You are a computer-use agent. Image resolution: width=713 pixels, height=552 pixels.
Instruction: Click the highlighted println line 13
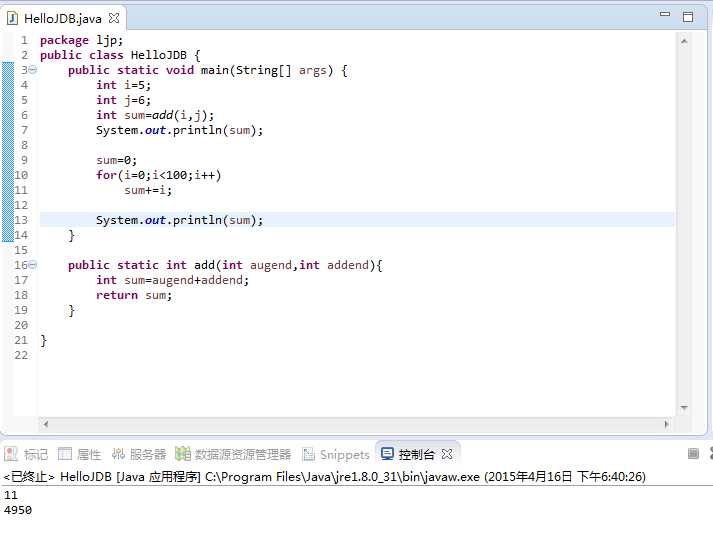tap(357, 220)
